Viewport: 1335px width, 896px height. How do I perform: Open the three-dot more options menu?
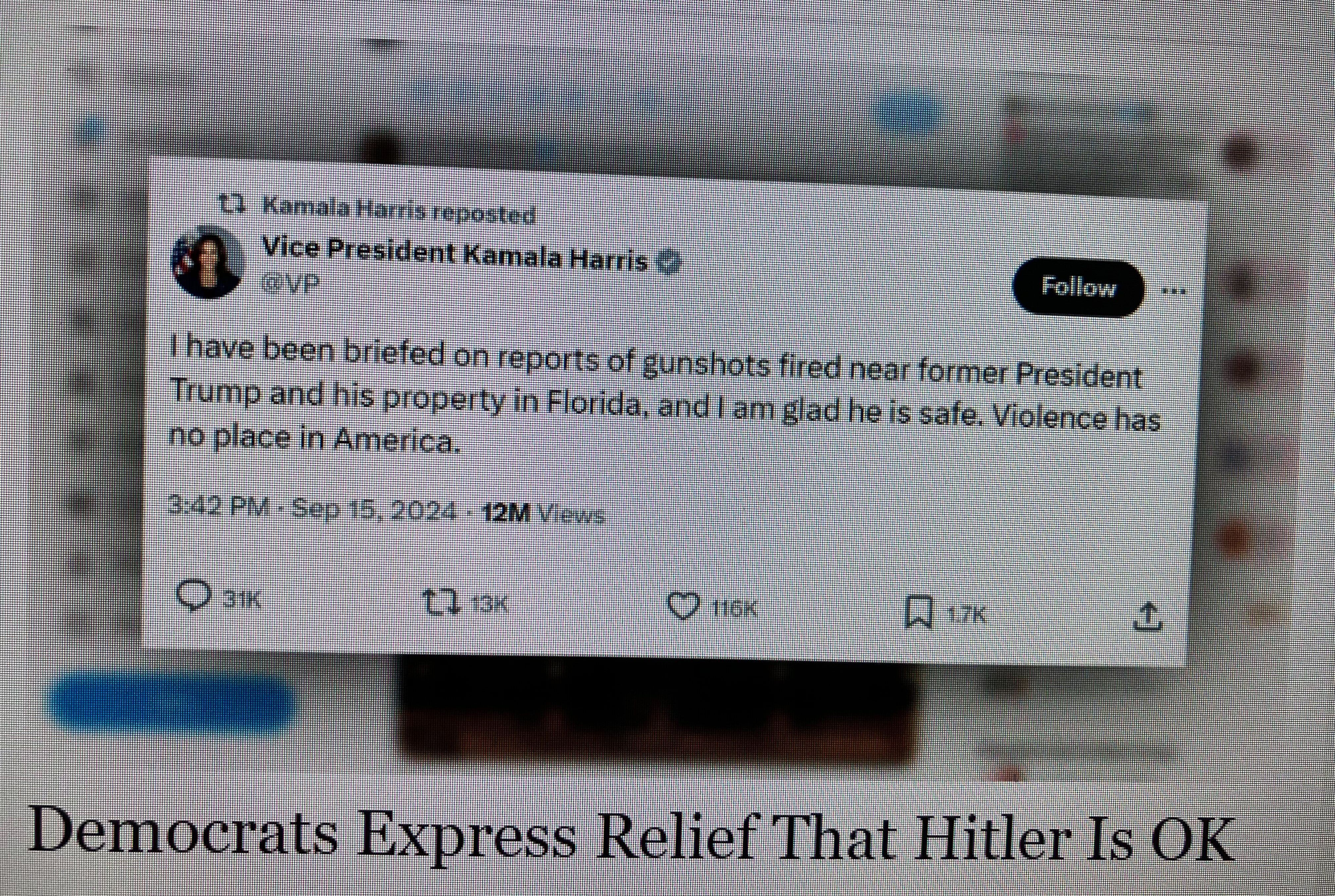(x=1174, y=291)
